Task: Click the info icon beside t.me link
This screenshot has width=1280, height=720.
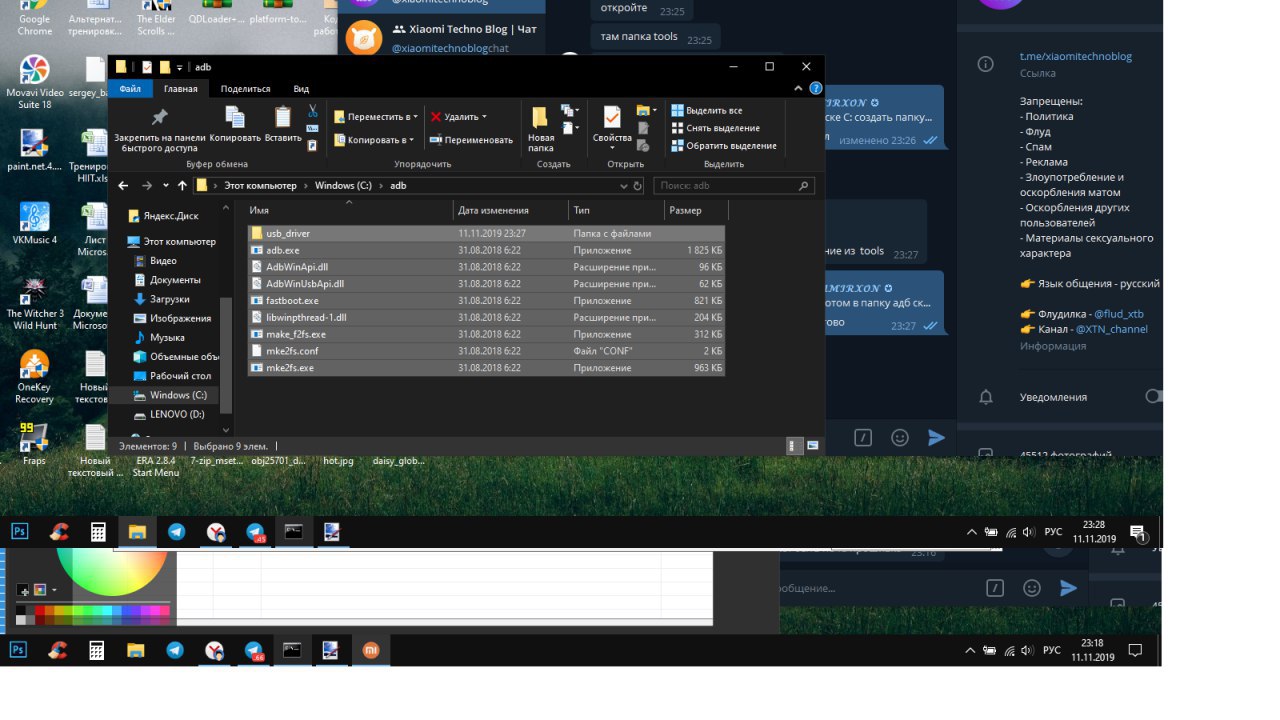Action: pos(986,64)
